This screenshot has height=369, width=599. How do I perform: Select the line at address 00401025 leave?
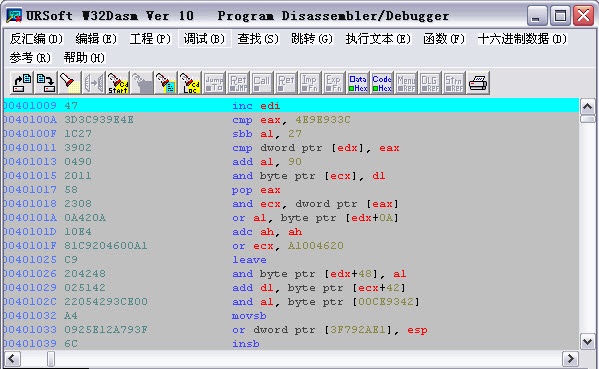tap(291, 260)
